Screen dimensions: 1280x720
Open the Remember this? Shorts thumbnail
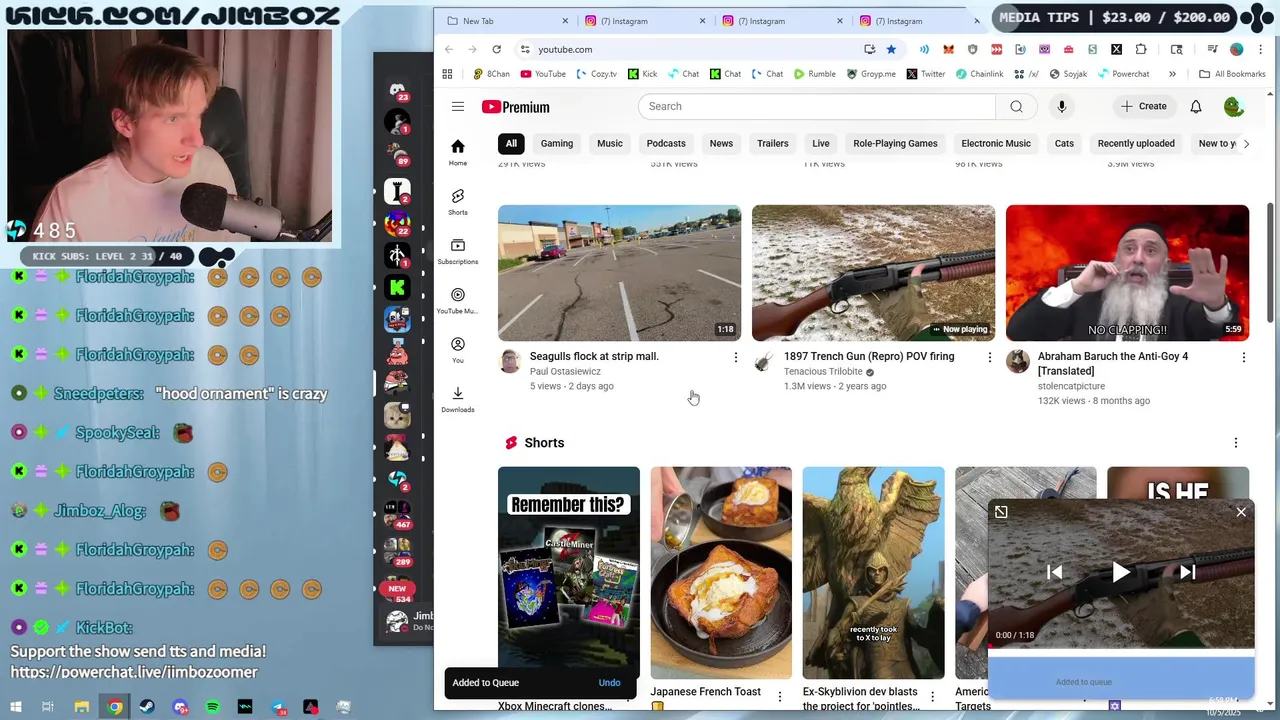(x=569, y=573)
